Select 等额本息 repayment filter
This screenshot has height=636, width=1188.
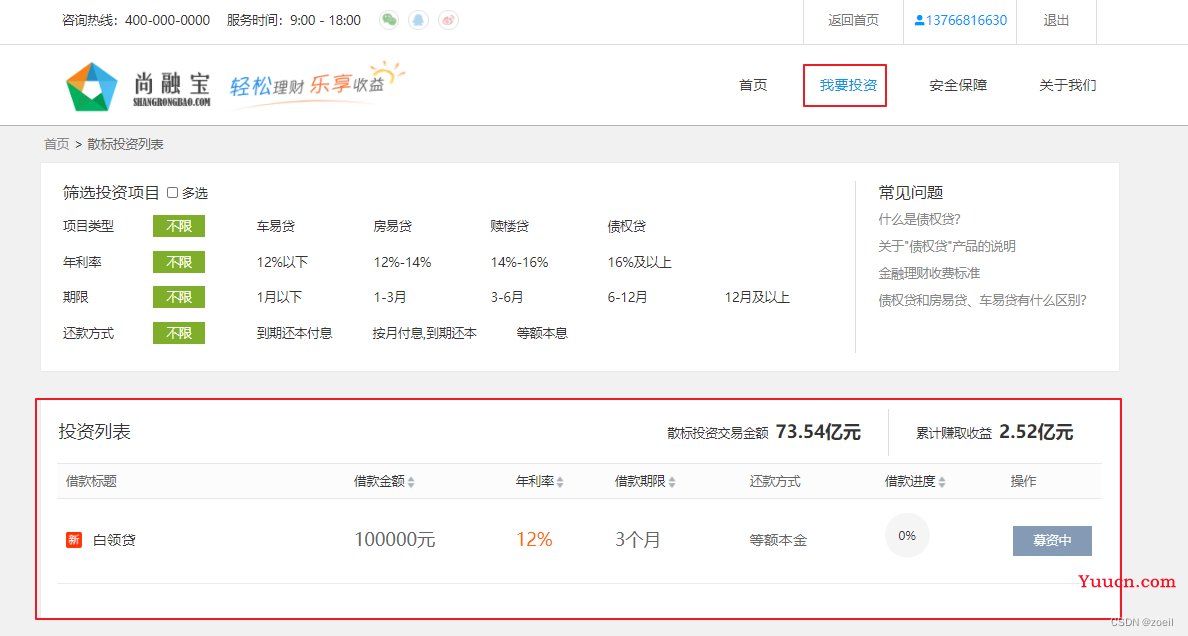coord(542,333)
